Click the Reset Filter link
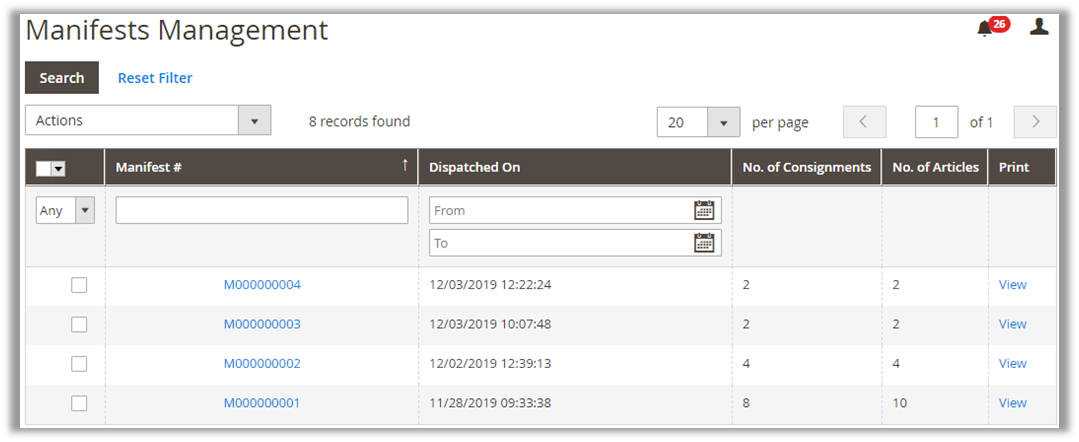This screenshot has height=442, width=1079. [155, 78]
